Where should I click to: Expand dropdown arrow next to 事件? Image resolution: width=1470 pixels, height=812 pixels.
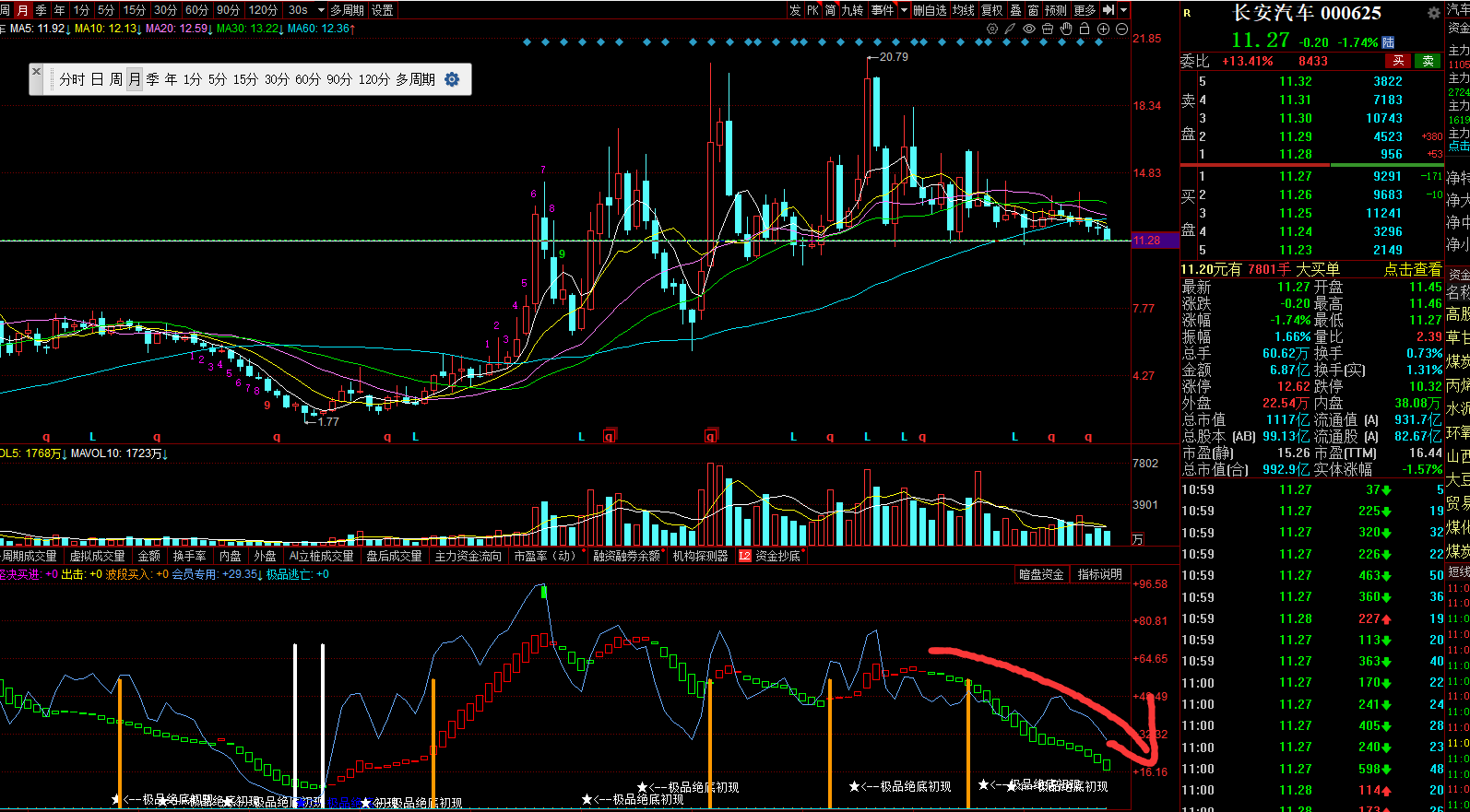pos(904,10)
